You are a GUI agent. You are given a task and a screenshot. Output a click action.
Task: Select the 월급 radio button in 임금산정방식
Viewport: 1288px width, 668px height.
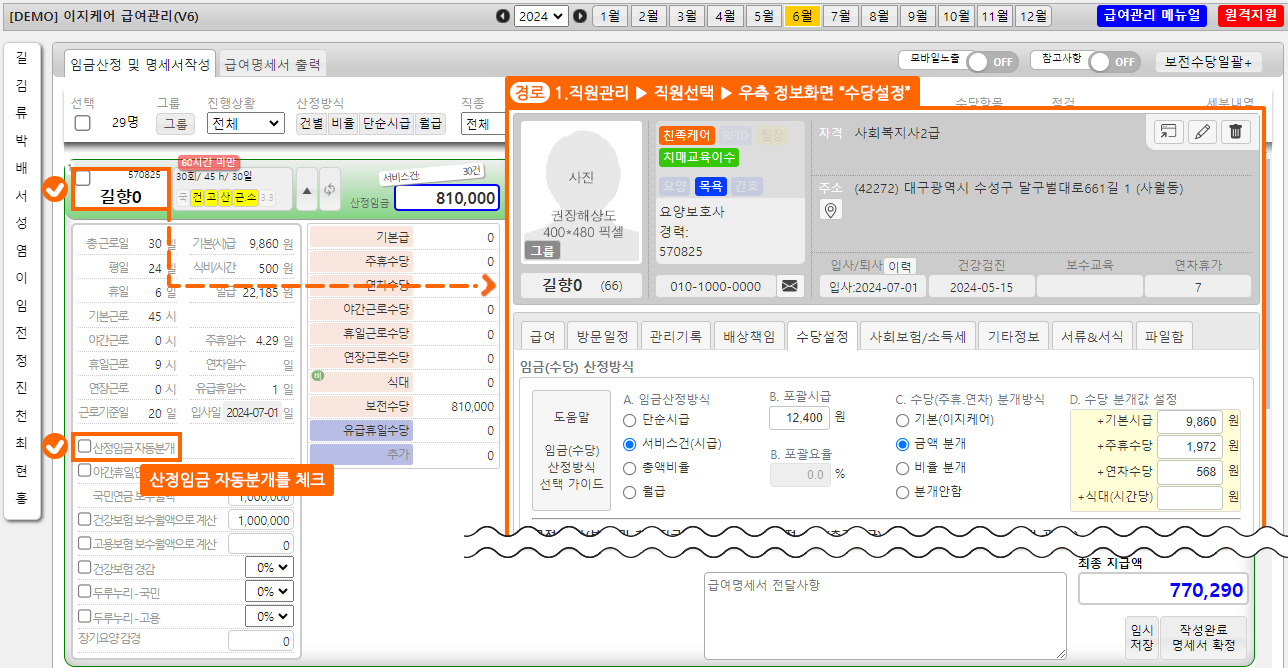click(630, 492)
